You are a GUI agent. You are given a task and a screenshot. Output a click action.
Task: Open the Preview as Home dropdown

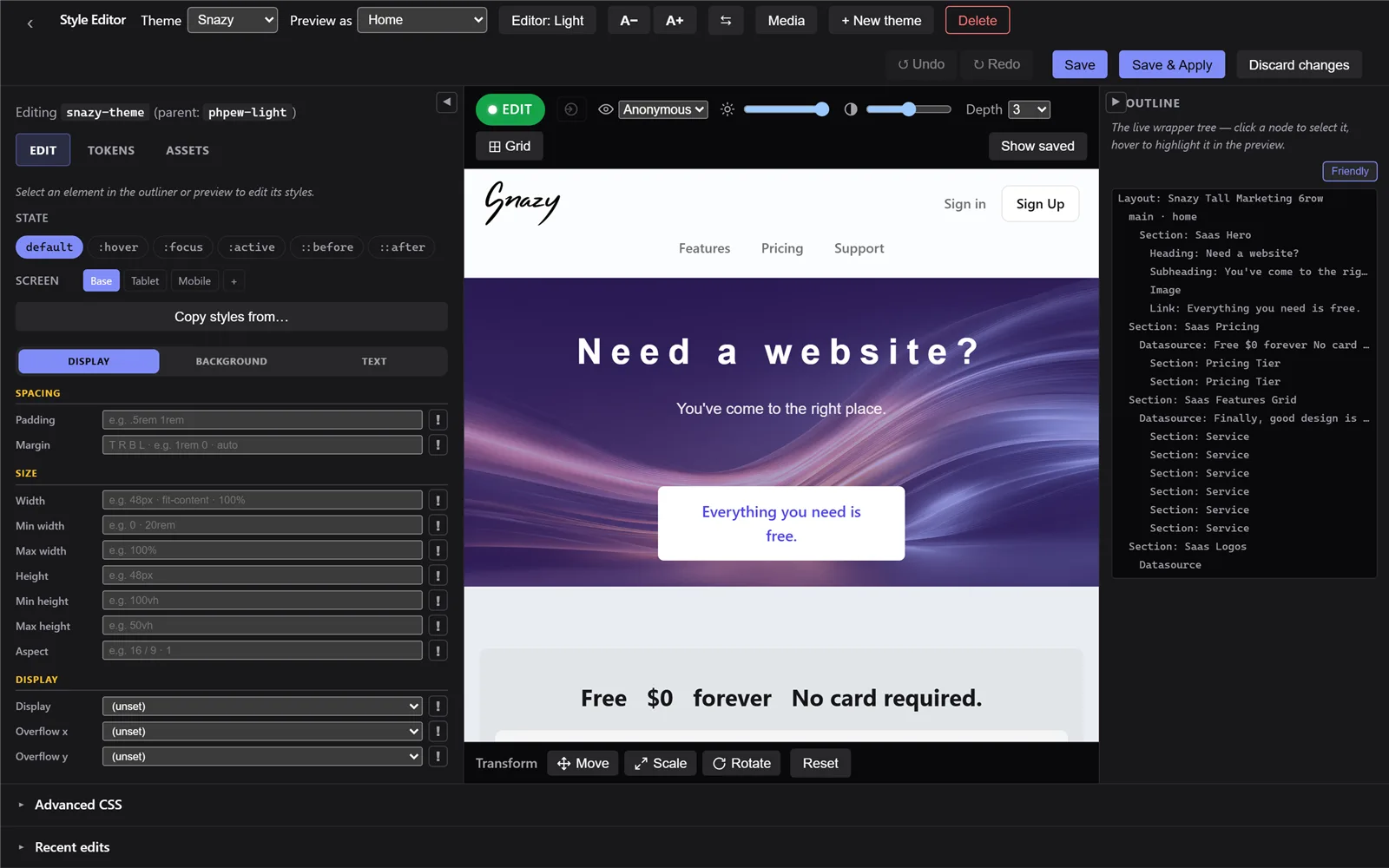(422, 20)
